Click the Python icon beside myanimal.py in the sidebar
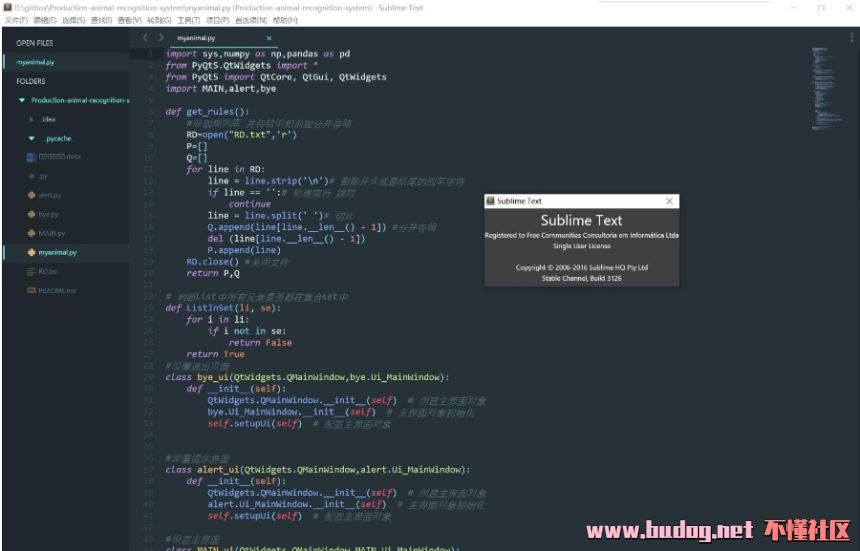860x551 pixels. 31,252
